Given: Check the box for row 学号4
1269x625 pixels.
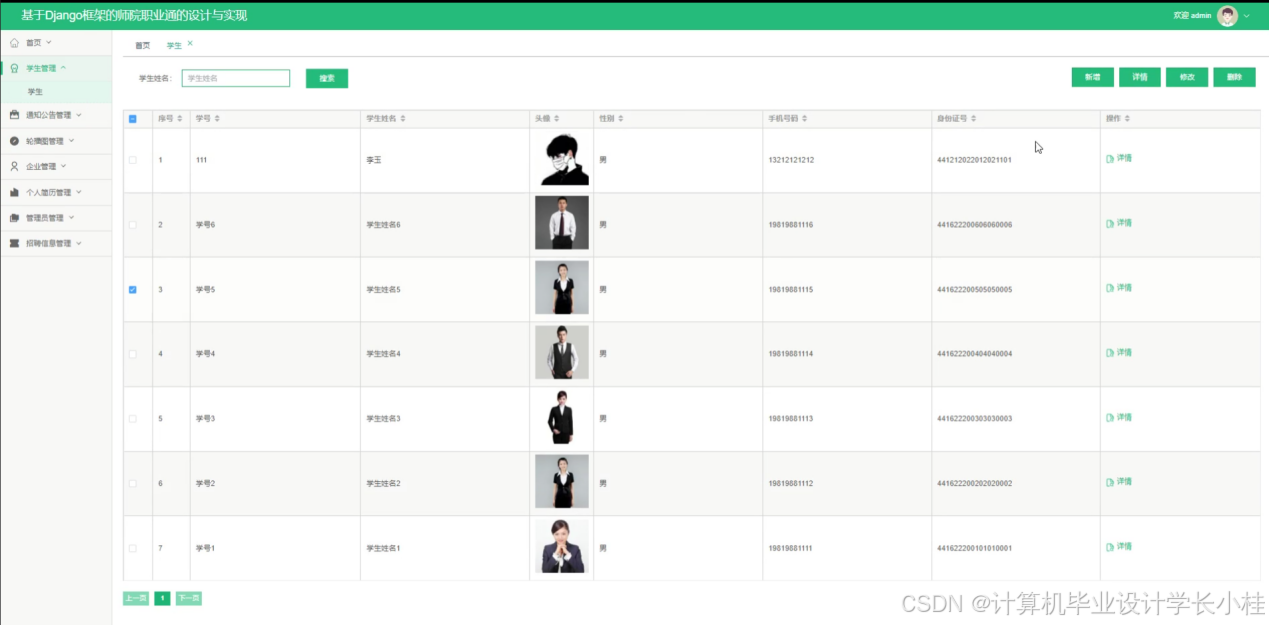Looking at the screenshot, I should [133, 354].
